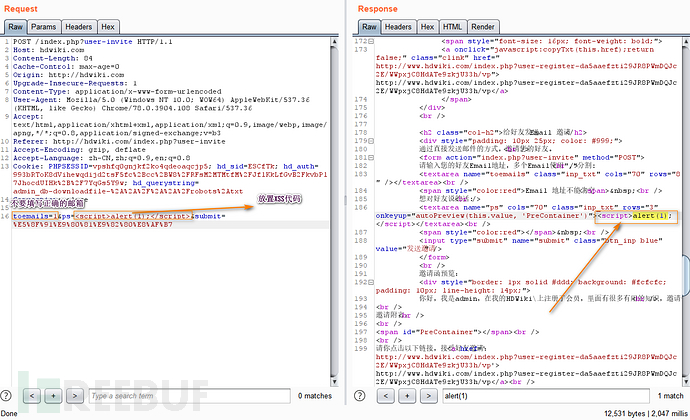Open the Request Params tab
690x420 pixels.
44,27
